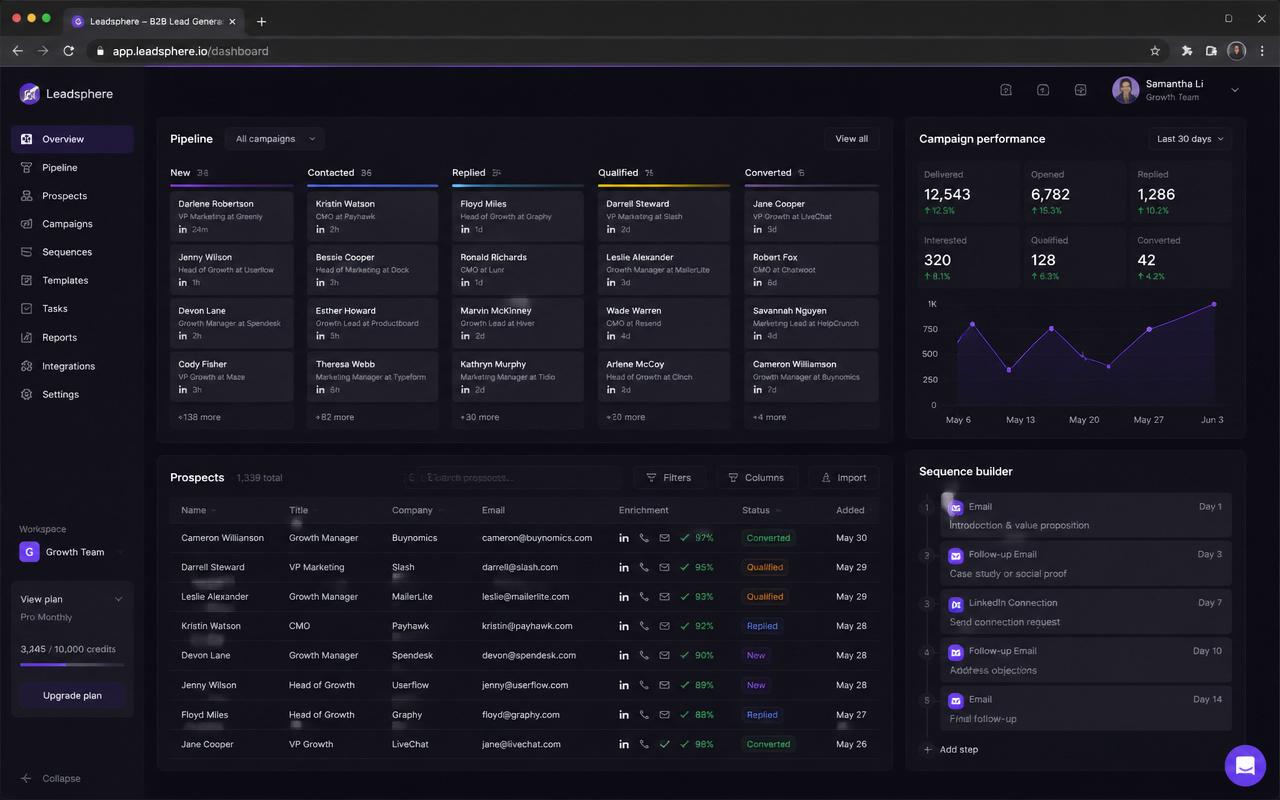
Task: Click Samantha Li's avatar picture
Action: [x=1126, y=90]
